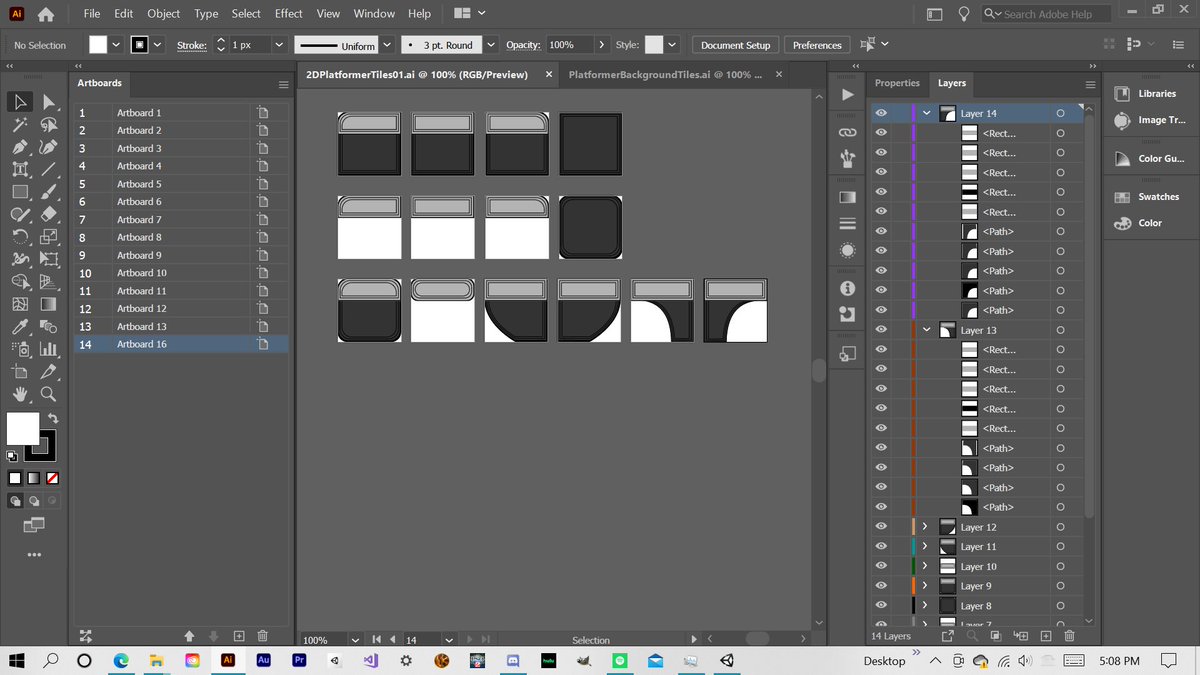The height and width of the screenshot is (675, 1200).
Task: Delete artboard with Artboards panel trash icon
Action: pos(262,636)
